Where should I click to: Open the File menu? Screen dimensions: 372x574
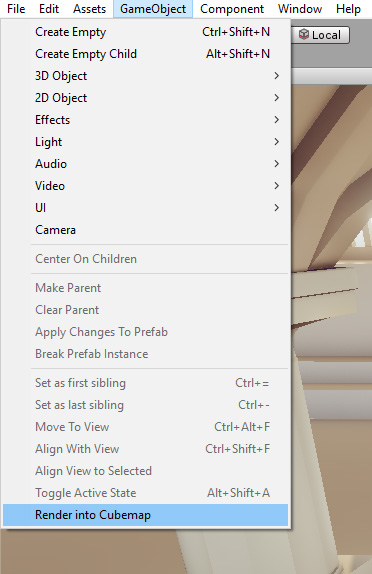[x=16, y=8]
